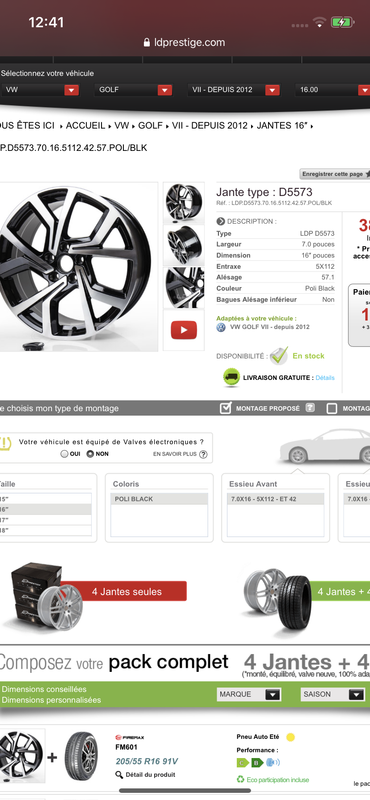Open the MARQUE filter dropdown
The image size is (370, 800).
point(249,694)
